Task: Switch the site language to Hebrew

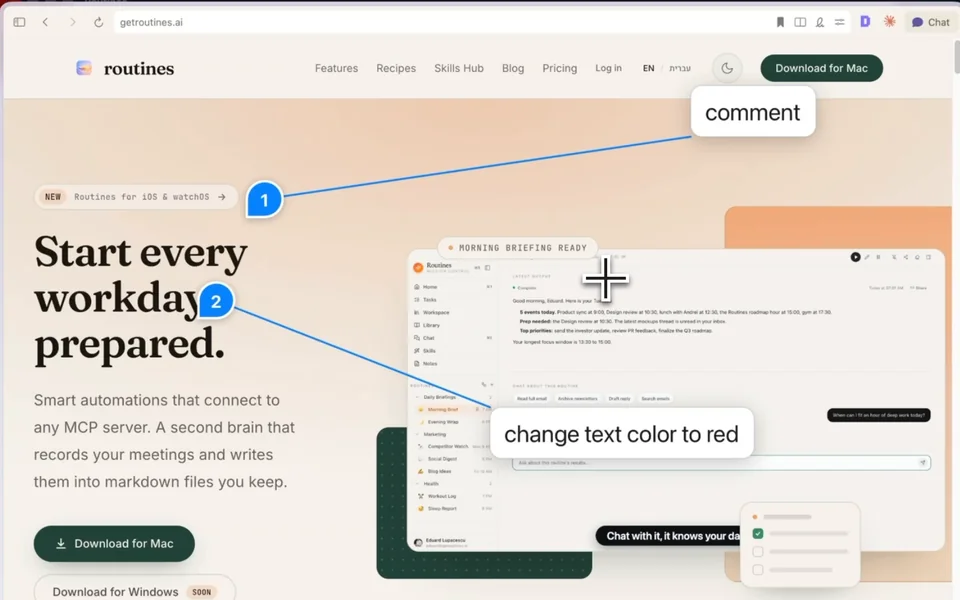Action: pyautogui.click(x=680, y=68)
